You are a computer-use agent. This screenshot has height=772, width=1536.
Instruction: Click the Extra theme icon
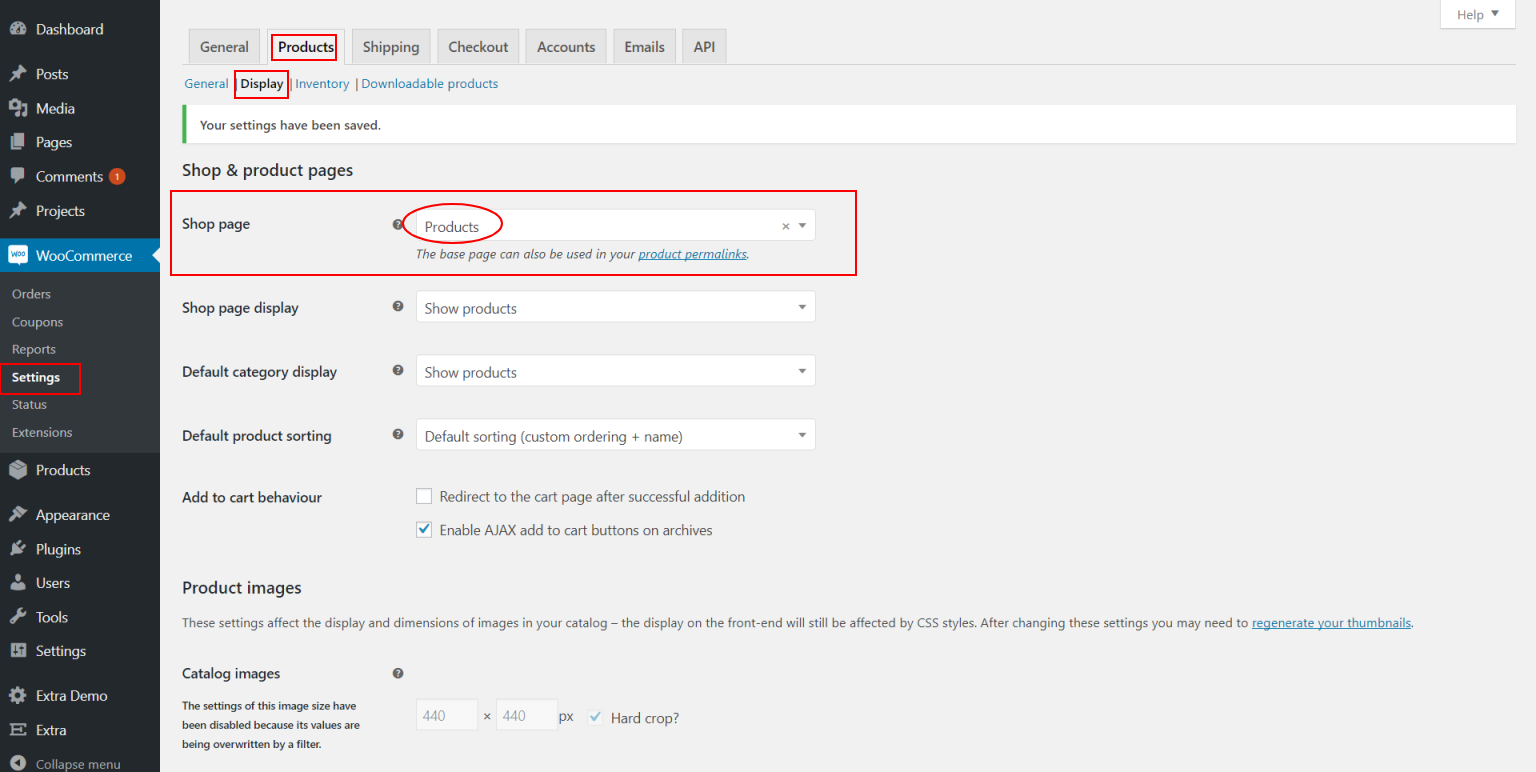pyautogui.click(x=18, y=730)
